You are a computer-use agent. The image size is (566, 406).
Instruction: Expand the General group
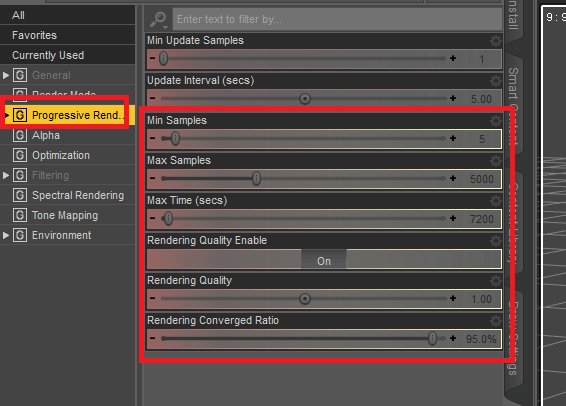(x=5, y=75)
